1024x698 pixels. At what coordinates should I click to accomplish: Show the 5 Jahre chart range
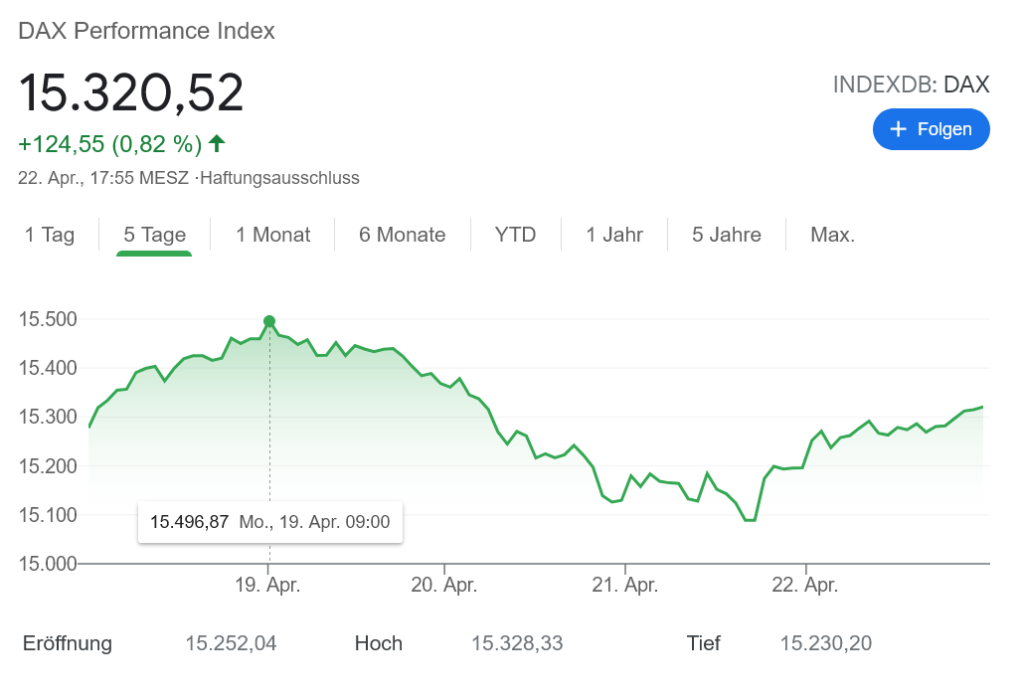tap(726, 235)
